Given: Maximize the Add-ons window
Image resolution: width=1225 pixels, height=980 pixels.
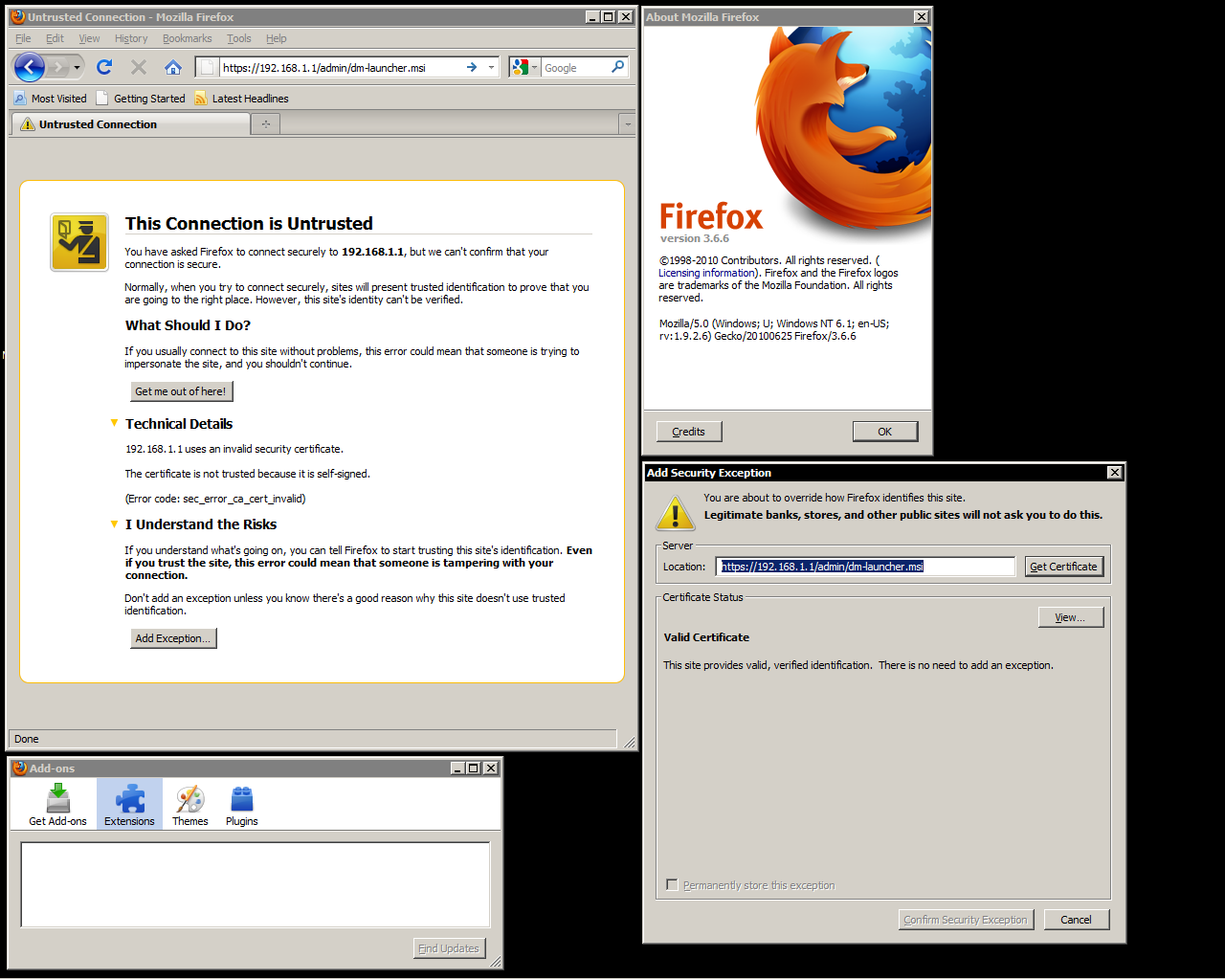Looking at the screenshot, I should (x=474, y=768).
